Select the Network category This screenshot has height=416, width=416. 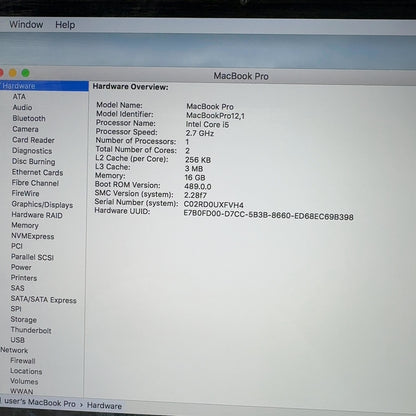(14, 350)
